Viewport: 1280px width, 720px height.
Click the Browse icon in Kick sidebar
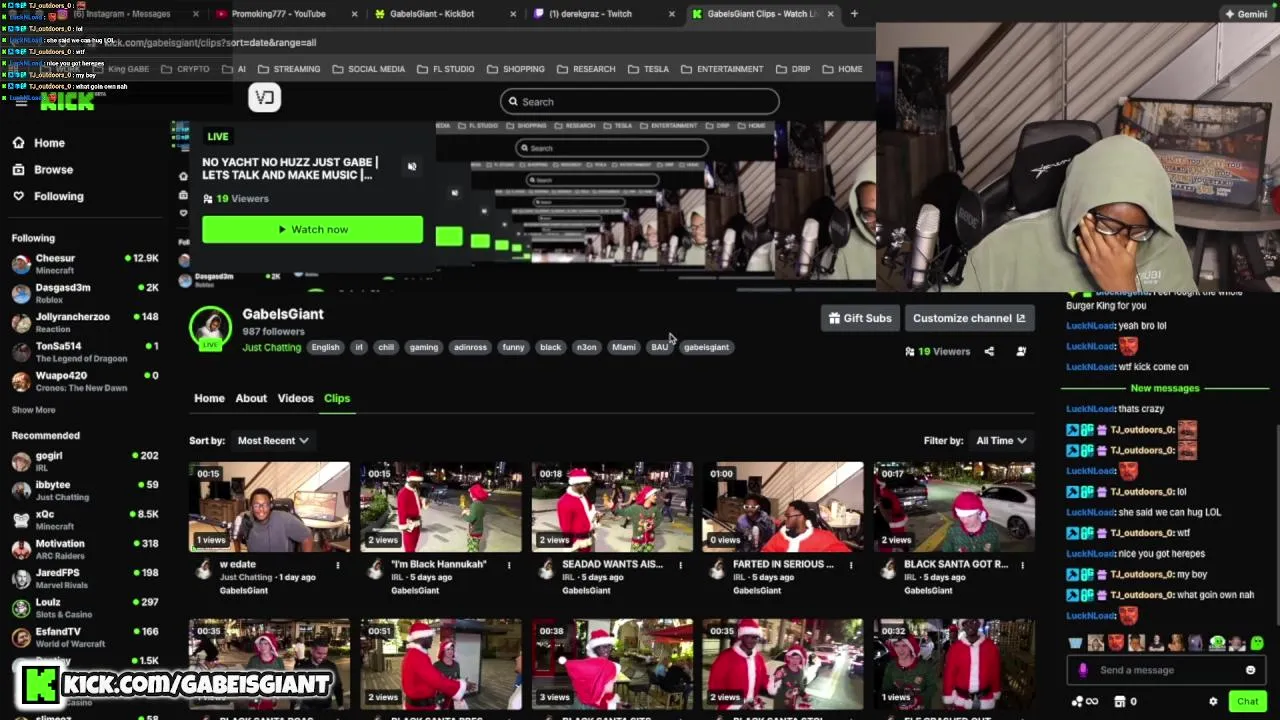pos(18,169)
